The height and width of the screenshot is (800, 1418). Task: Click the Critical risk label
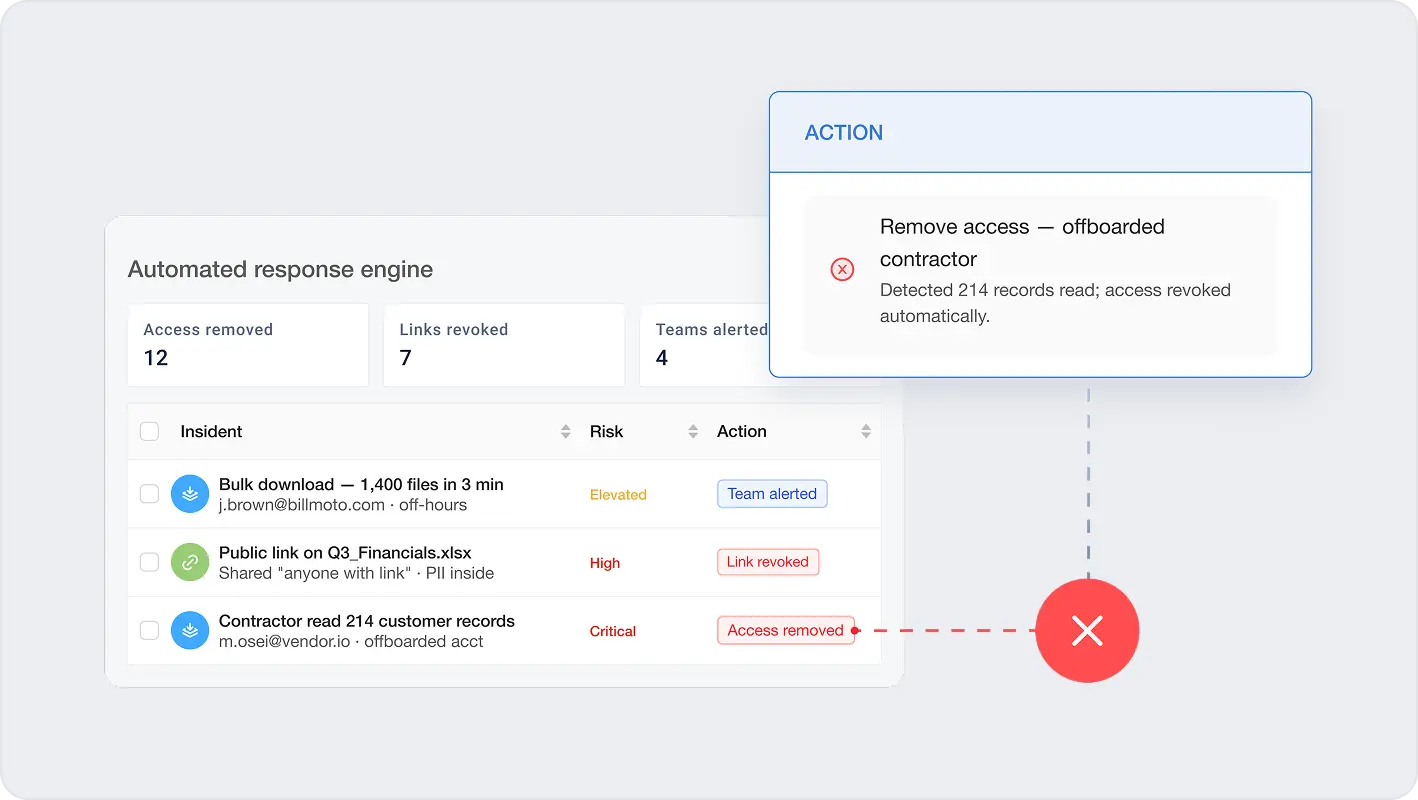point(613,631)
